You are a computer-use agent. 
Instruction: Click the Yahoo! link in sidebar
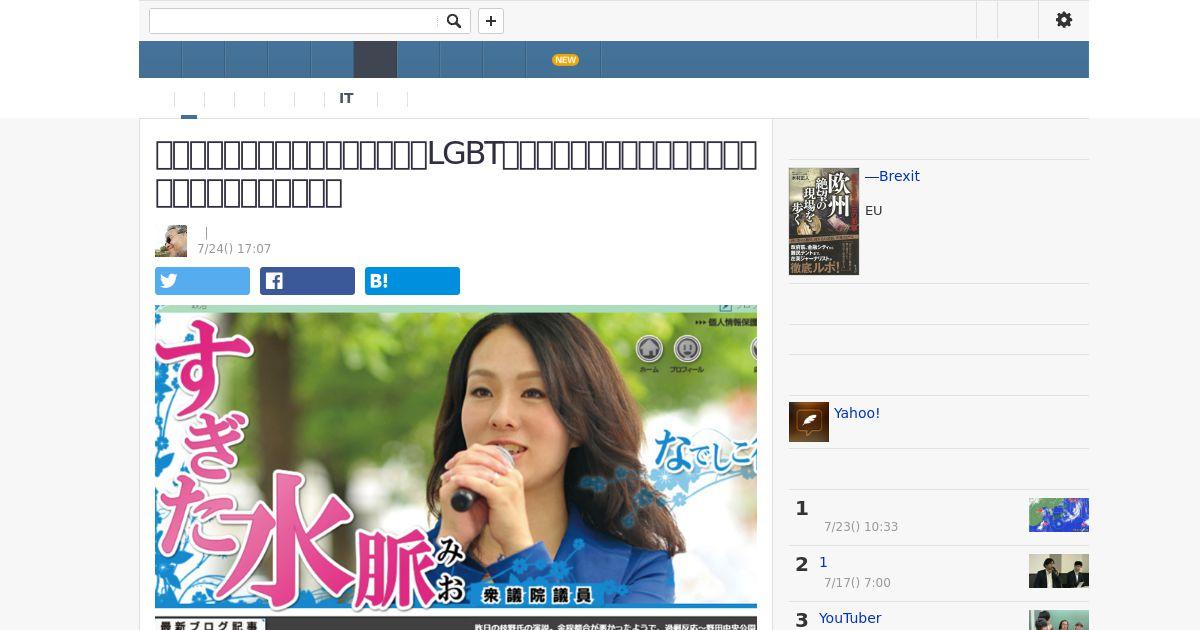click(857, 413)
